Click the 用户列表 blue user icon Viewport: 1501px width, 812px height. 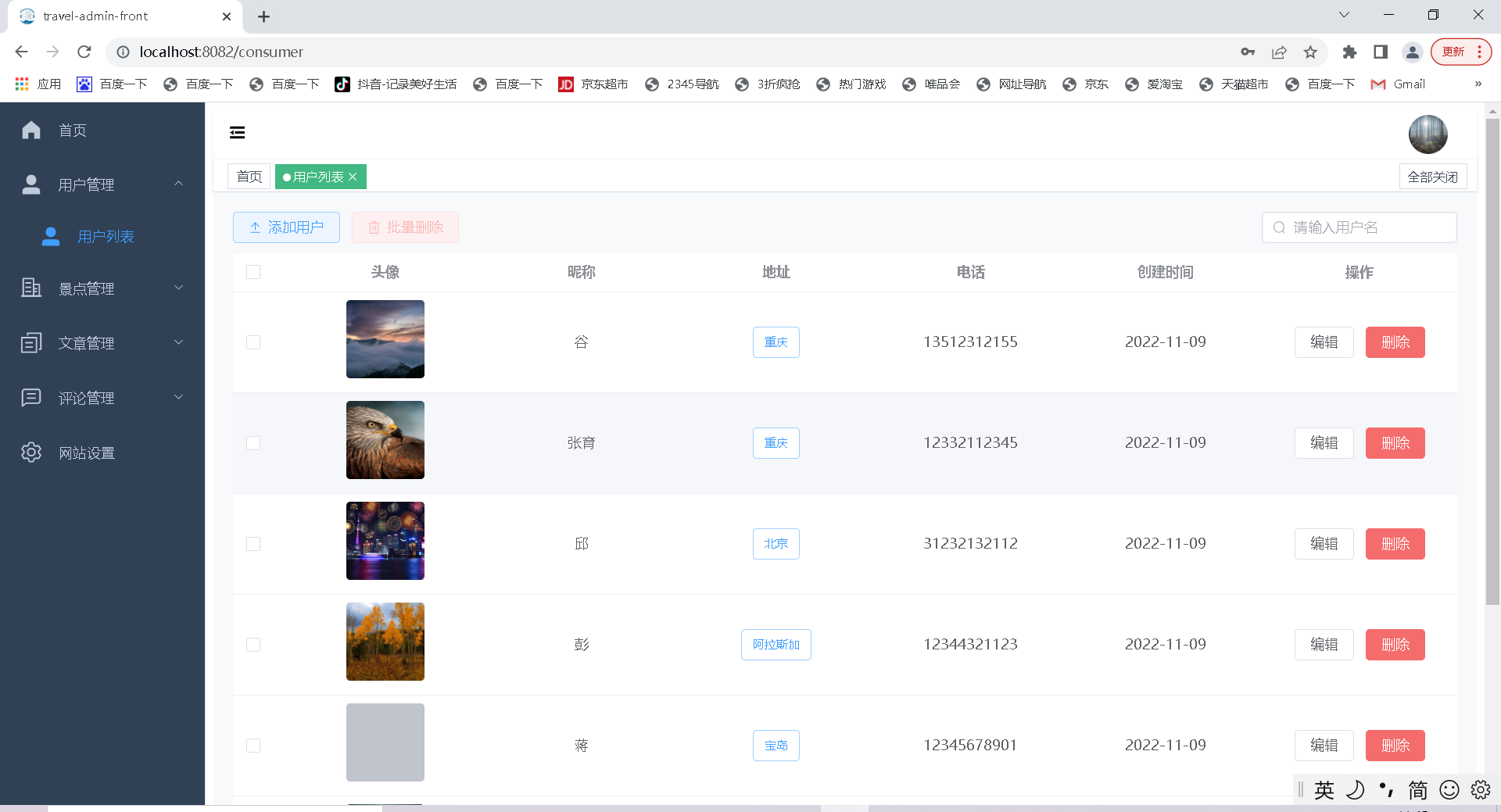pos(51,236)
